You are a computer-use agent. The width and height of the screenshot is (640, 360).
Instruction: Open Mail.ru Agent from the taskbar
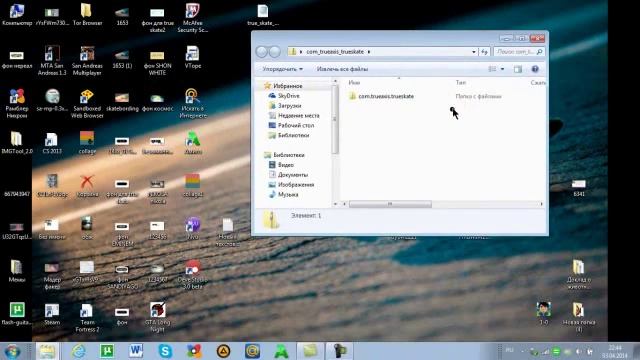(252, 351)
